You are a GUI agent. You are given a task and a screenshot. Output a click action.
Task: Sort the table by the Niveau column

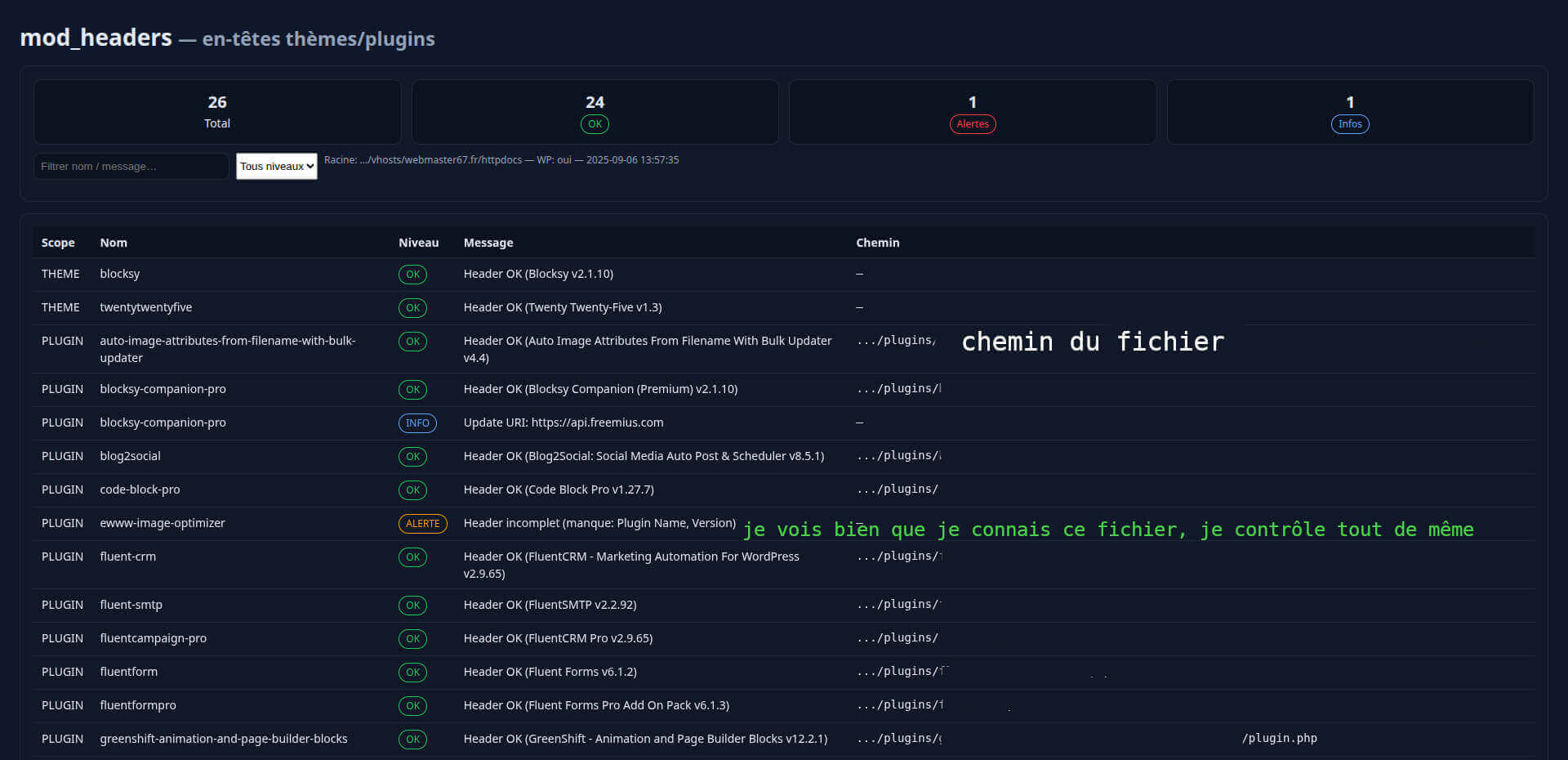coord(419,243)
